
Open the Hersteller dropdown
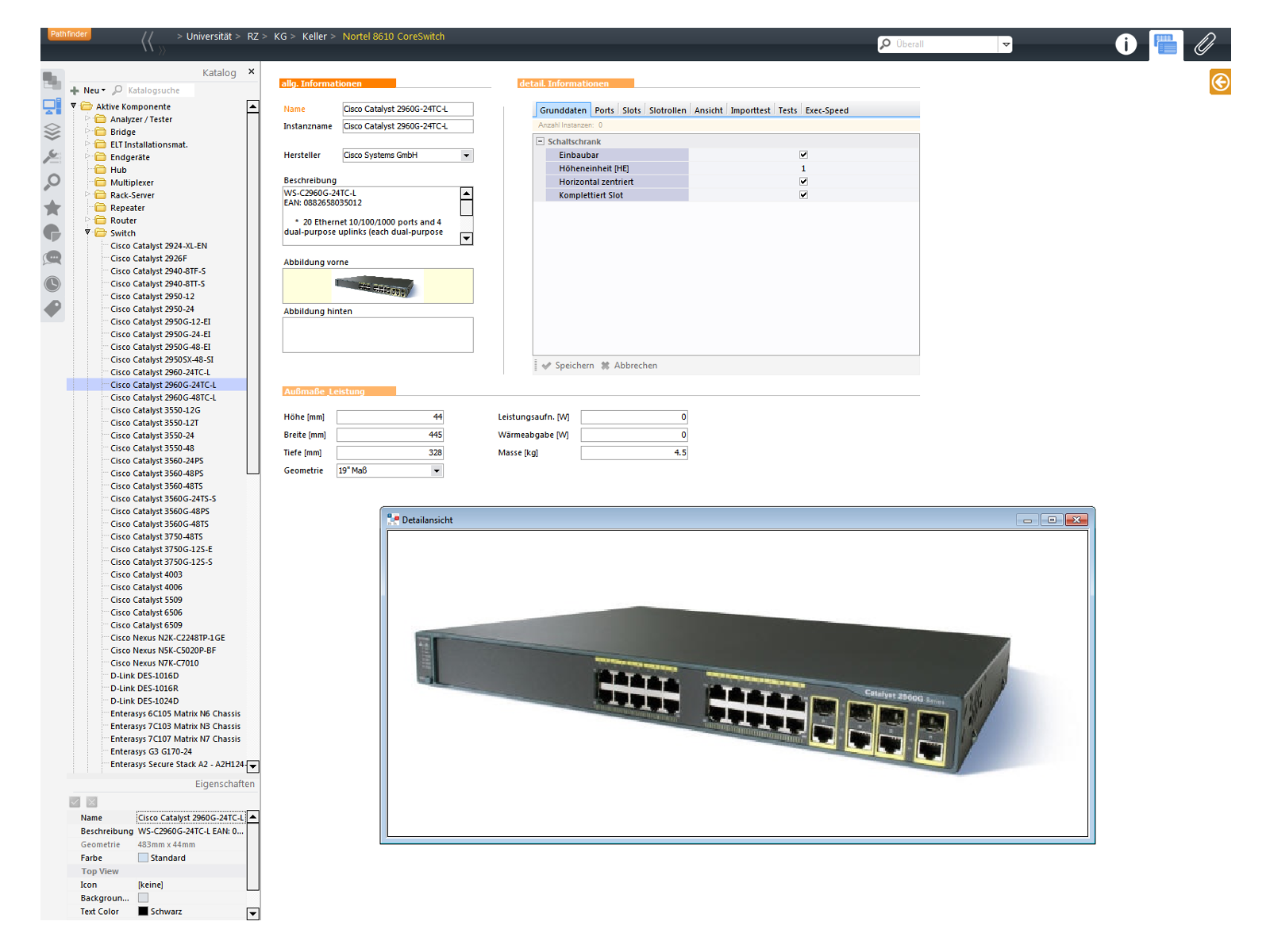click(x=467, y=155)
